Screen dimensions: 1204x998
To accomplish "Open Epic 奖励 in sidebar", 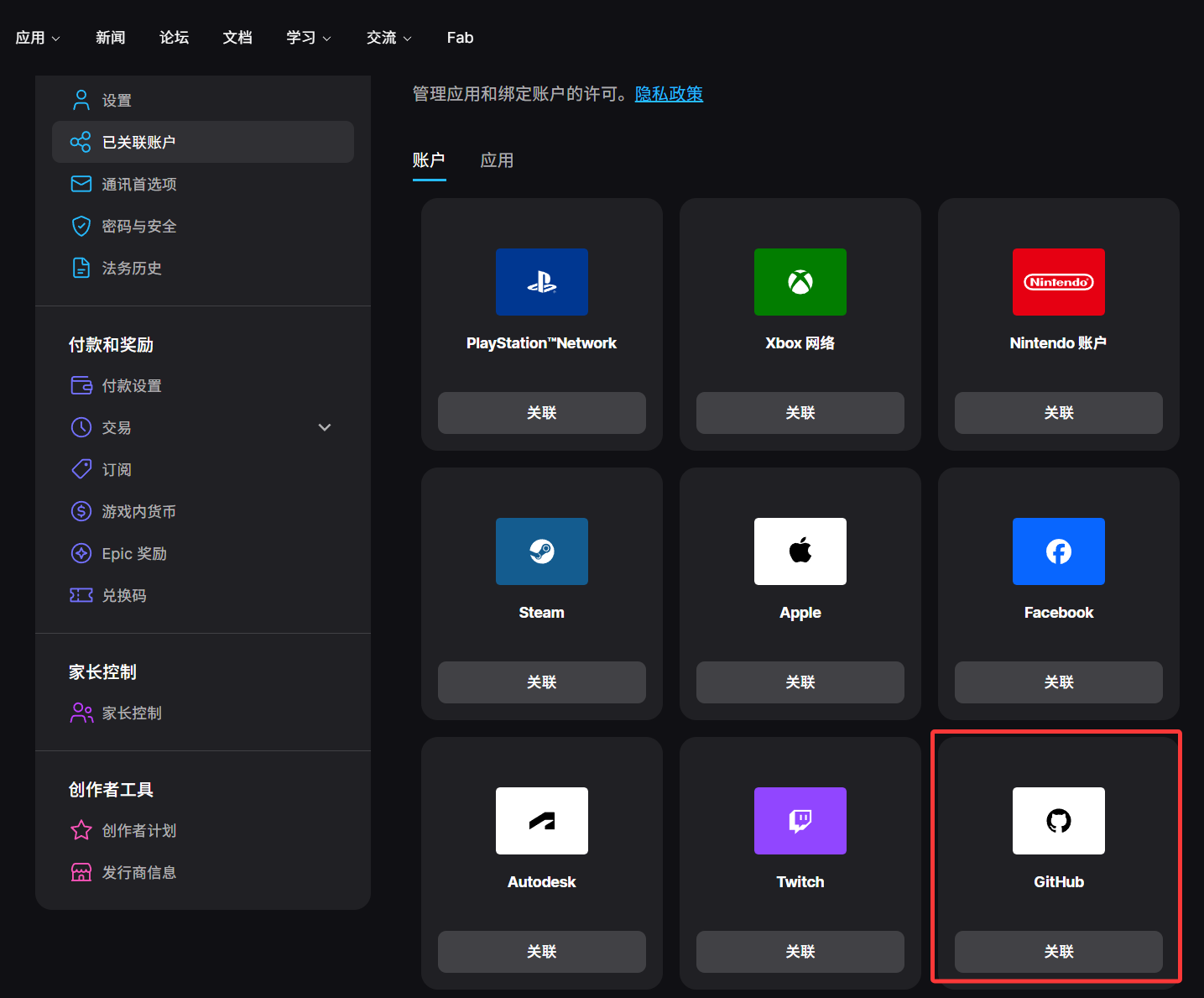I will [203, 553].
